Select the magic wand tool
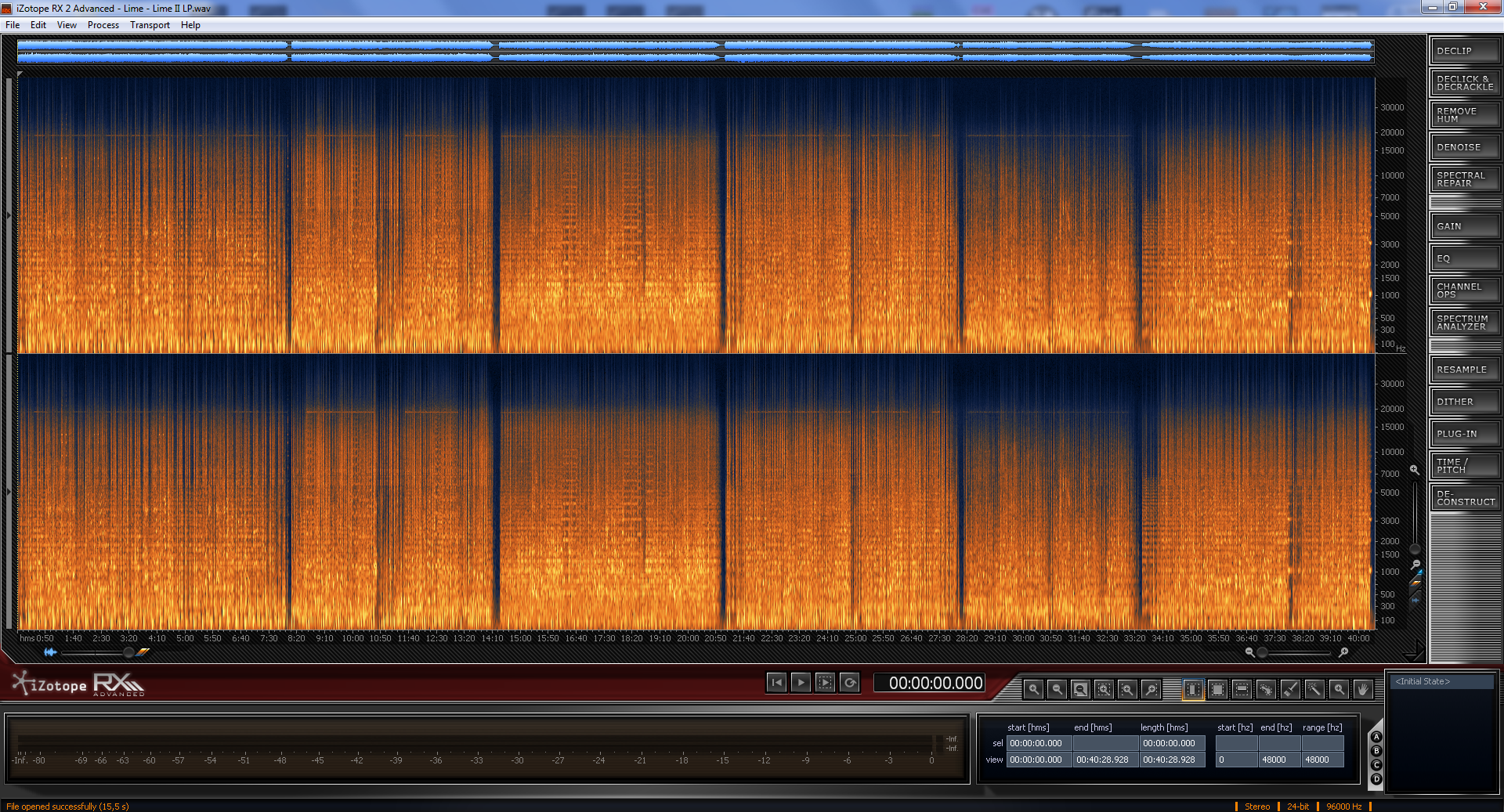The width and height of the screenshot is (1504, 812). (1314, 689)
